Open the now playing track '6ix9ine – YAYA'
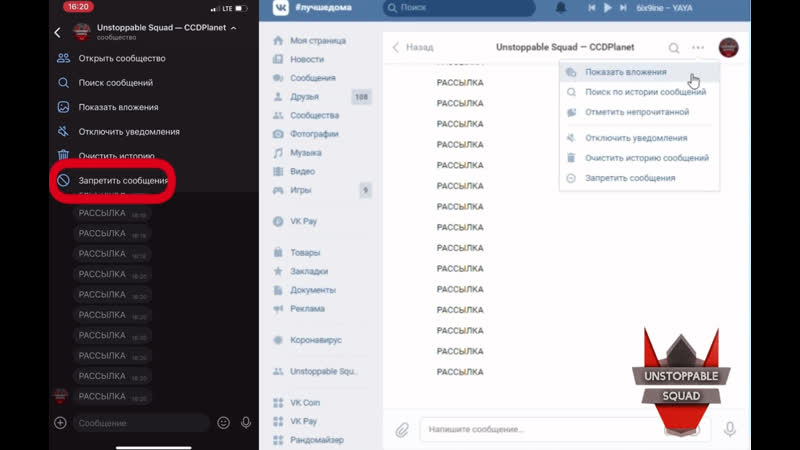The width and height of the screenshot is (800, 450). click(664, 8)
